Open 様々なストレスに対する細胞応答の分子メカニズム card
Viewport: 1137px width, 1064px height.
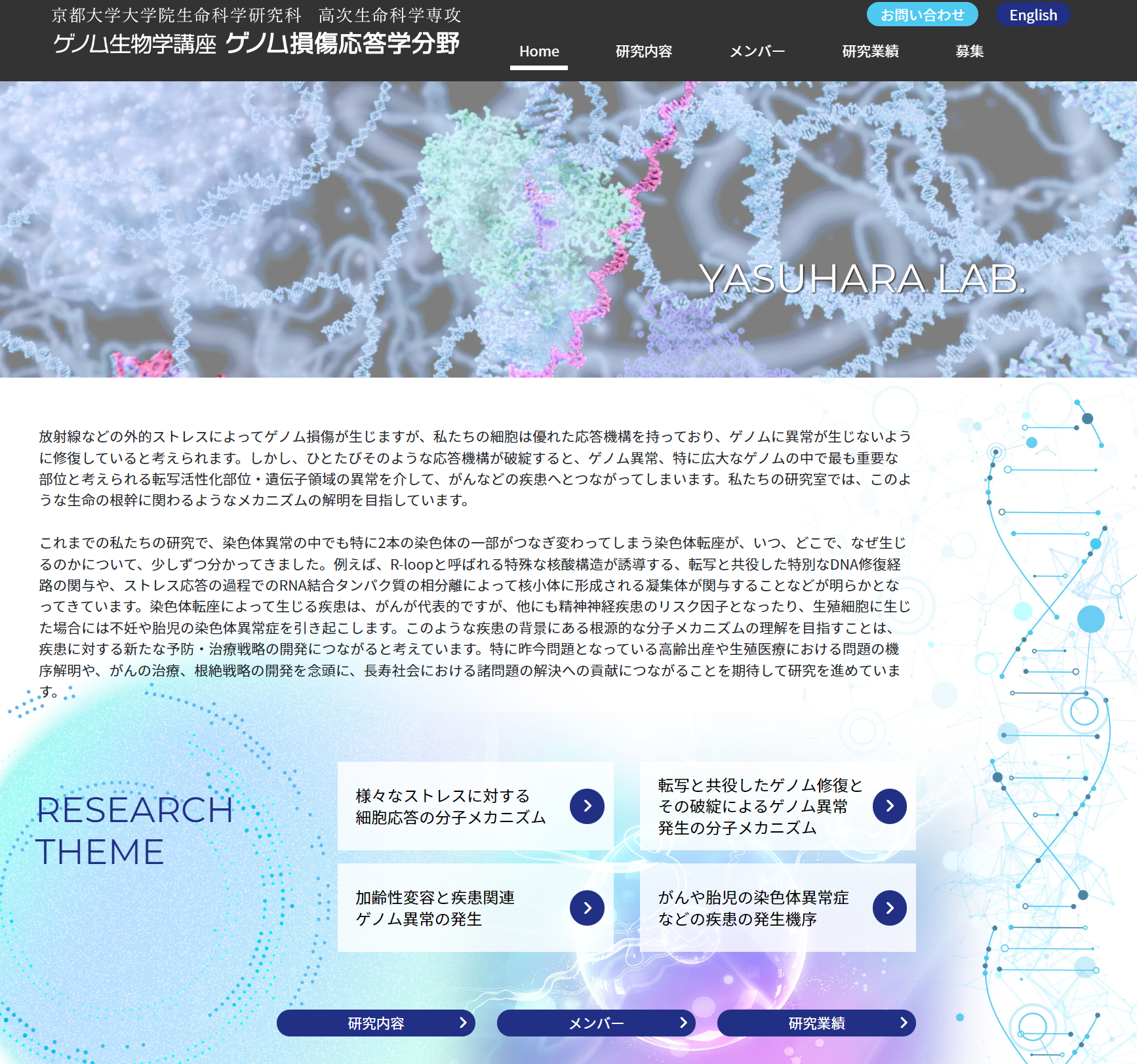point(475,806)
